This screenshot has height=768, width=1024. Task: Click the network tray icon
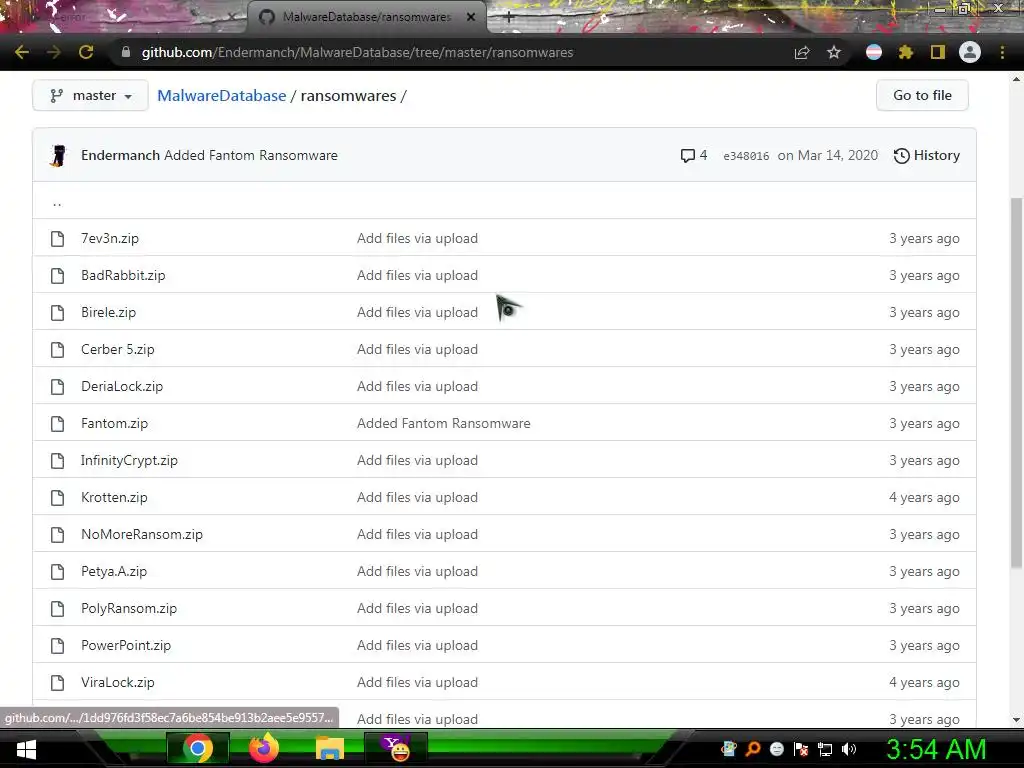pos(825,749)
